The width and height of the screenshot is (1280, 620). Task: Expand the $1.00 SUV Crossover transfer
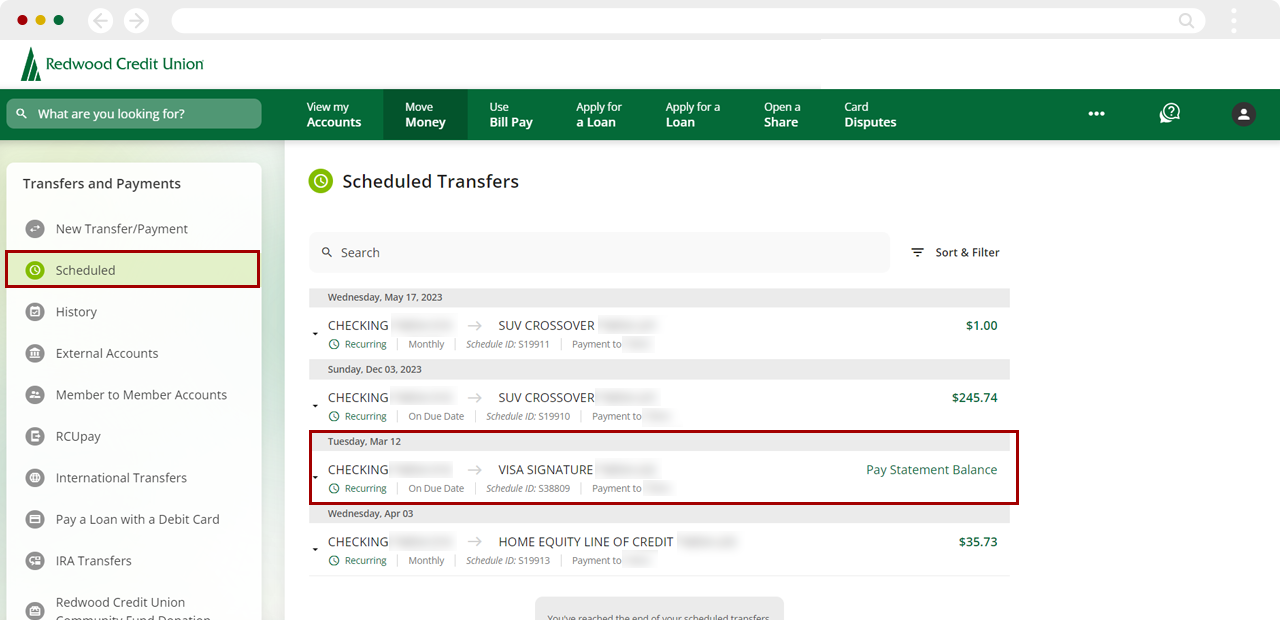pyautogui.click(x=316, y=333)
